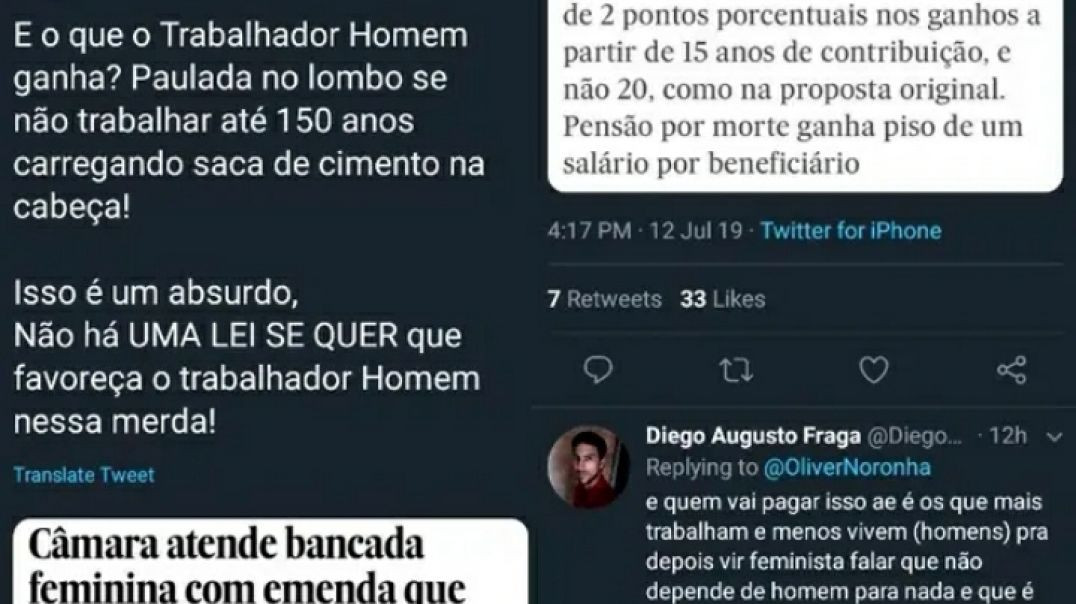
Task: Open the @Diego... username handle
Action: pos(915,436)
